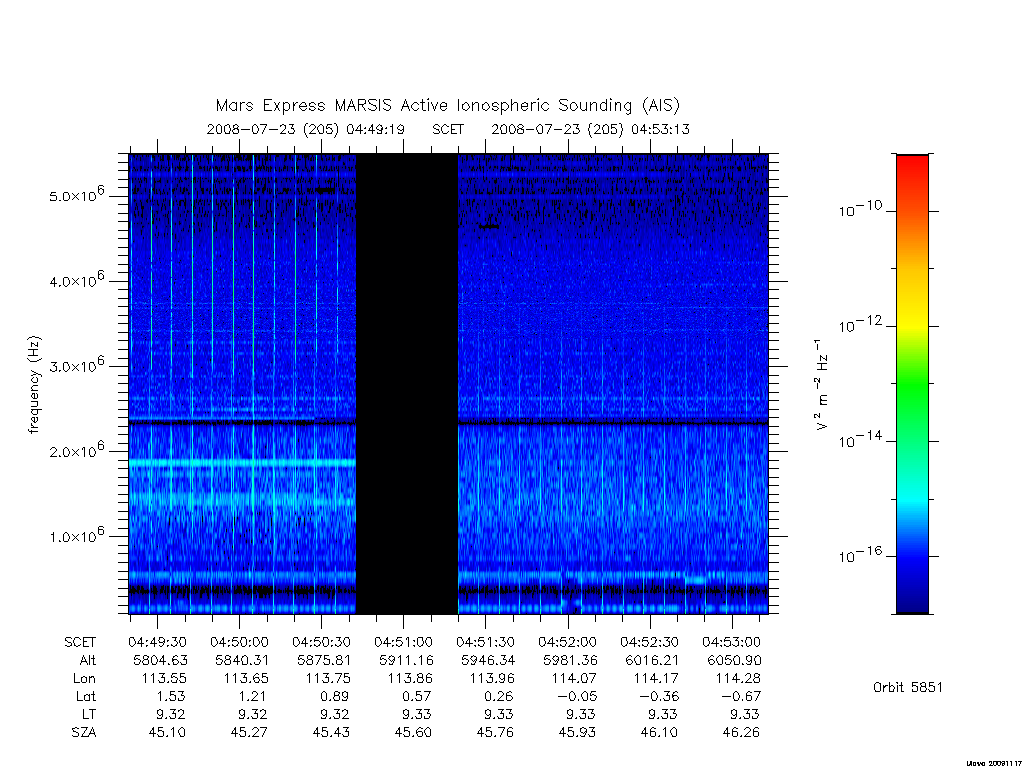Click the yellow region of the color bar
Image resolution: width=1024 pixels, height=768 pixels.
(x=912, y=307)
